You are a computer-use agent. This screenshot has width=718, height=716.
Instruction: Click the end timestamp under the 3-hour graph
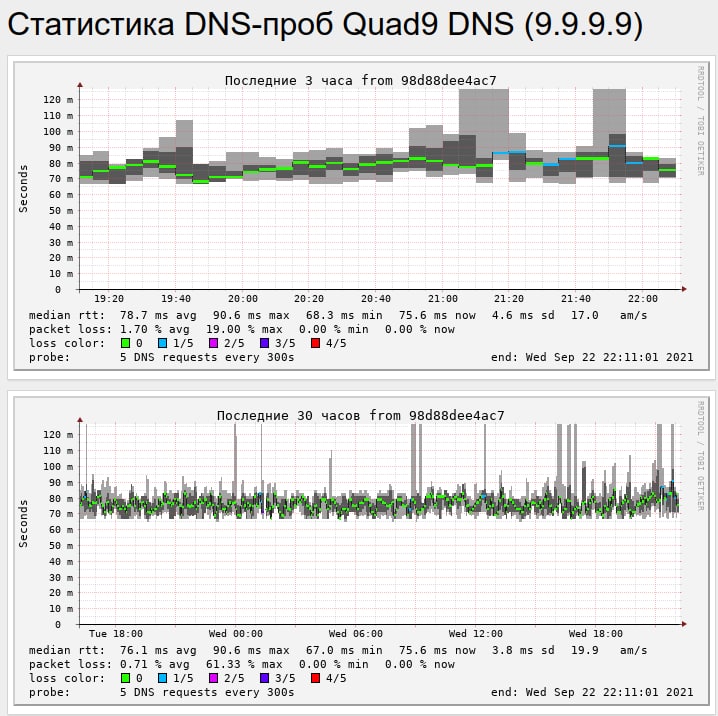pos(592,357)
